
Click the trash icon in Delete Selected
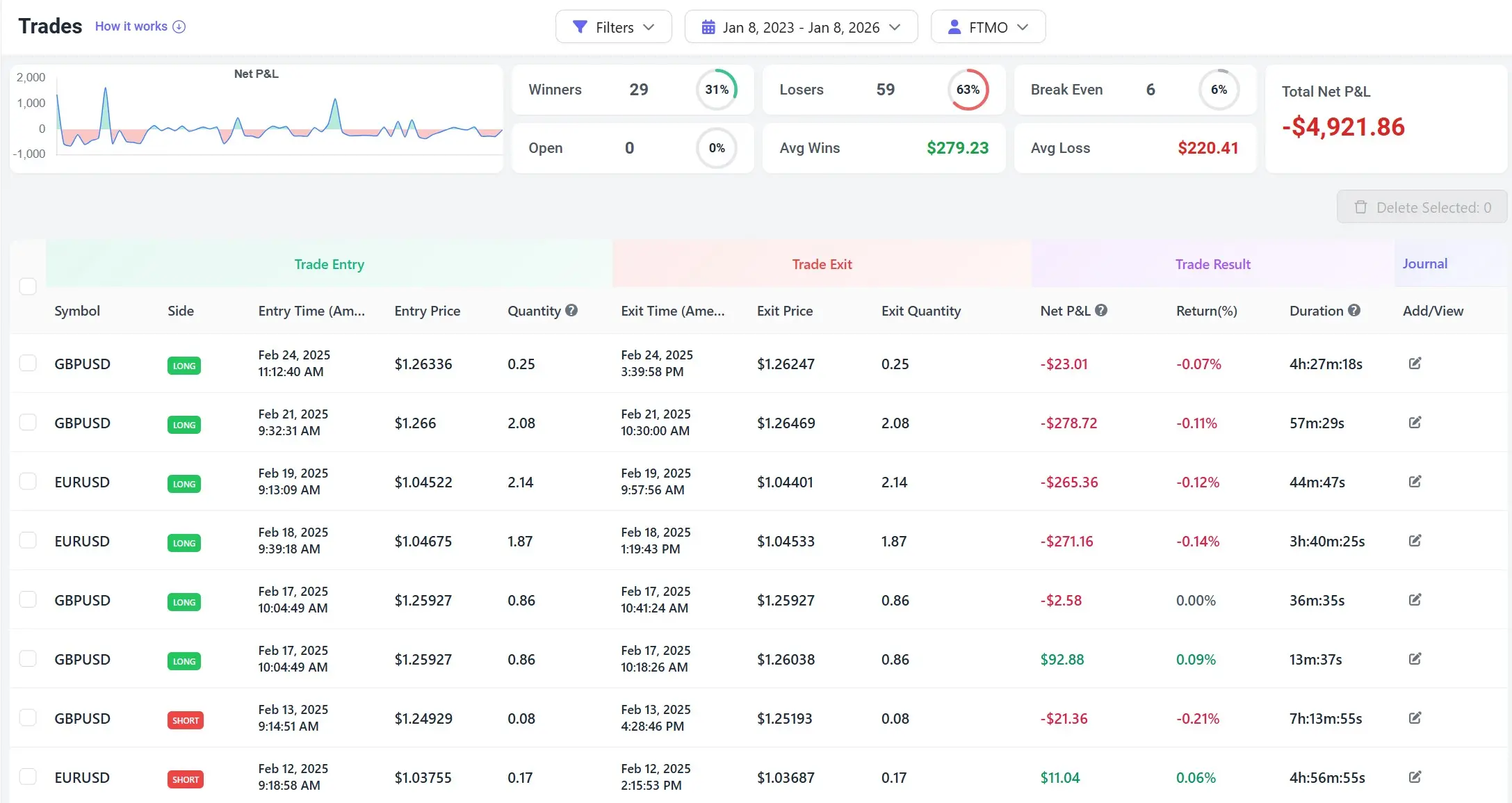click(1360, 206)
